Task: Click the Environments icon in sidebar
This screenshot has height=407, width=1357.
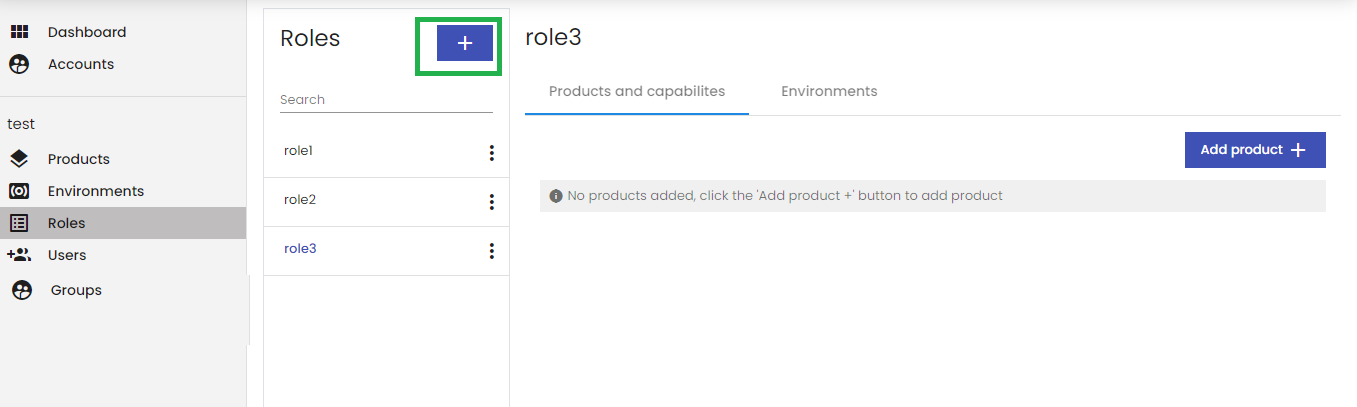Action: point(19,191)
